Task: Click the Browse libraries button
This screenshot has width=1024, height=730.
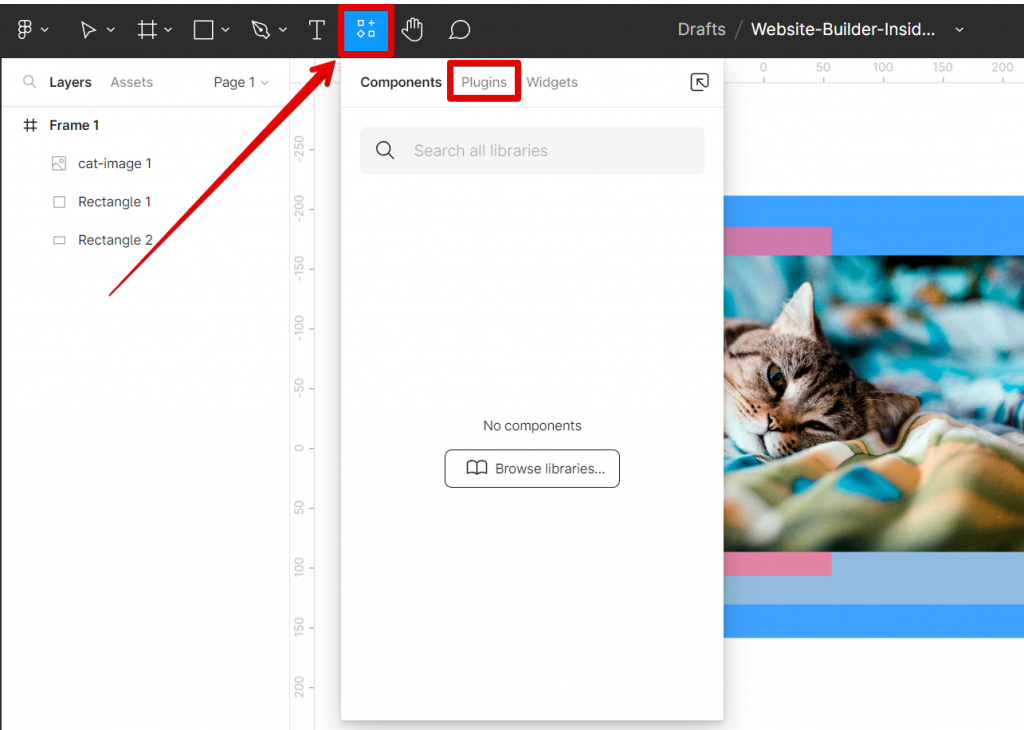Action: pyautogui.click(x=531, y=468)
